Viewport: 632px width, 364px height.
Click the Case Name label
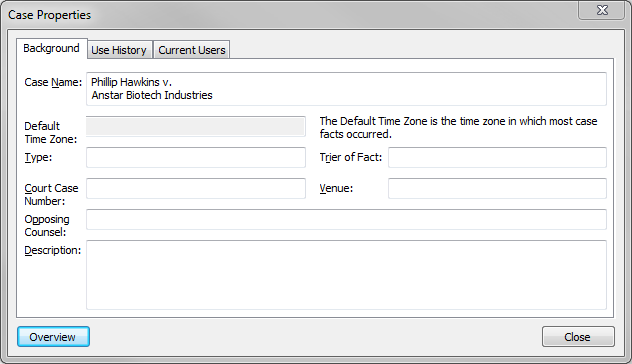coord(53,82)
